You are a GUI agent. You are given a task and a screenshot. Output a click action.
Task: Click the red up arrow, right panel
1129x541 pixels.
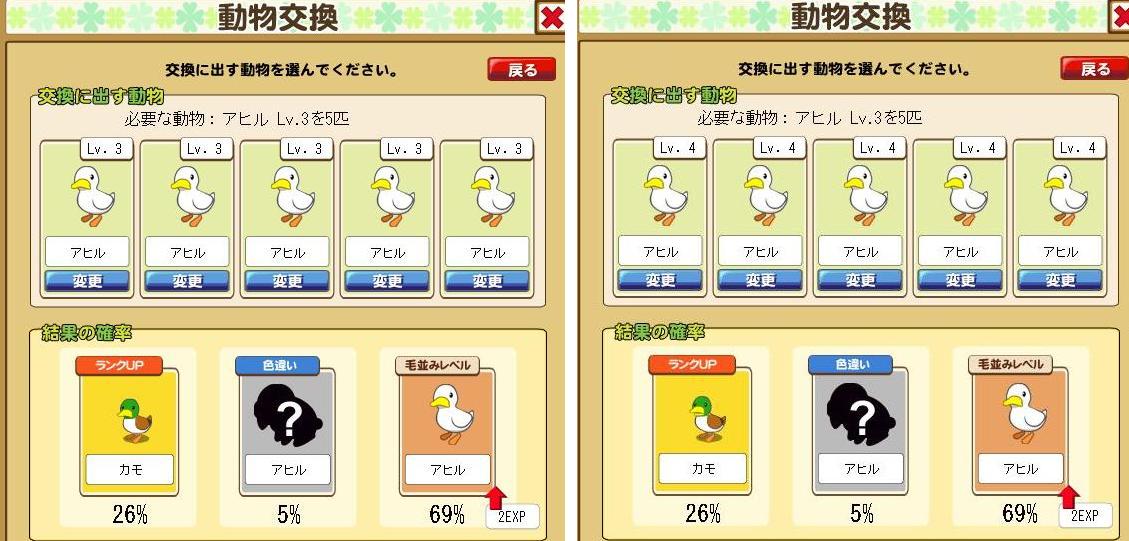tap(1069, 497)
